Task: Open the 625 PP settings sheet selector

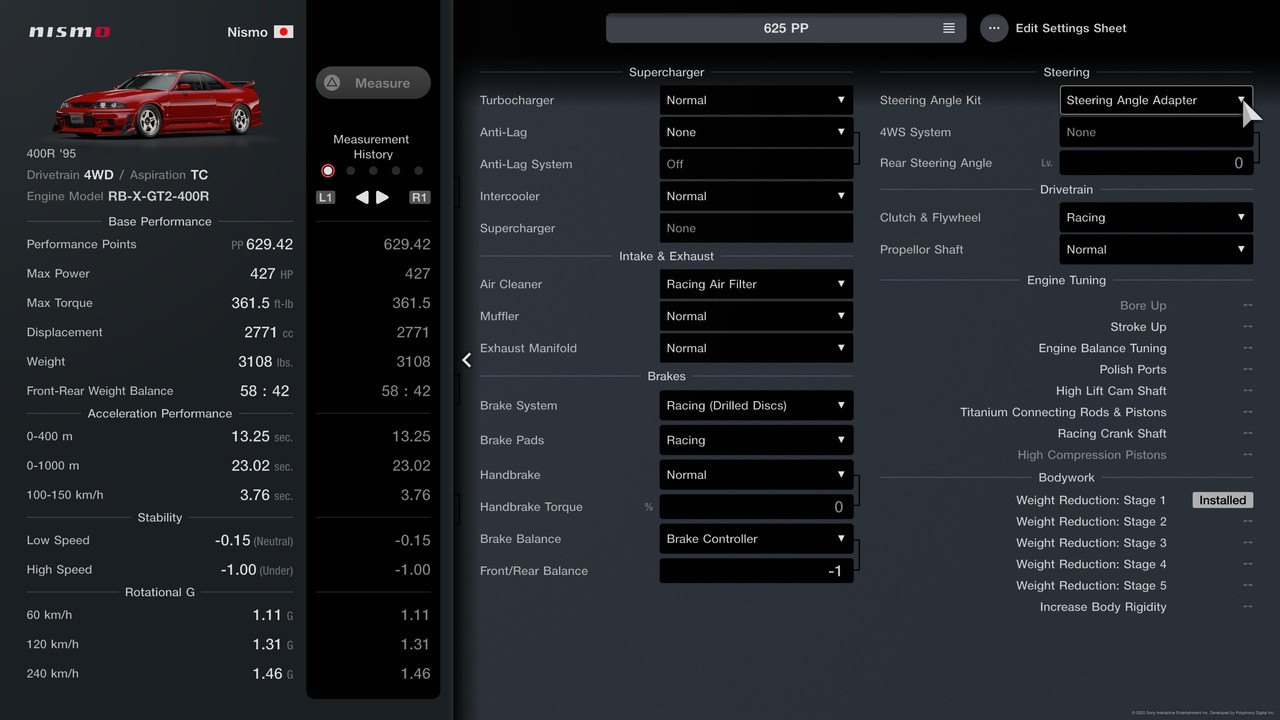Action: point(786,28)
